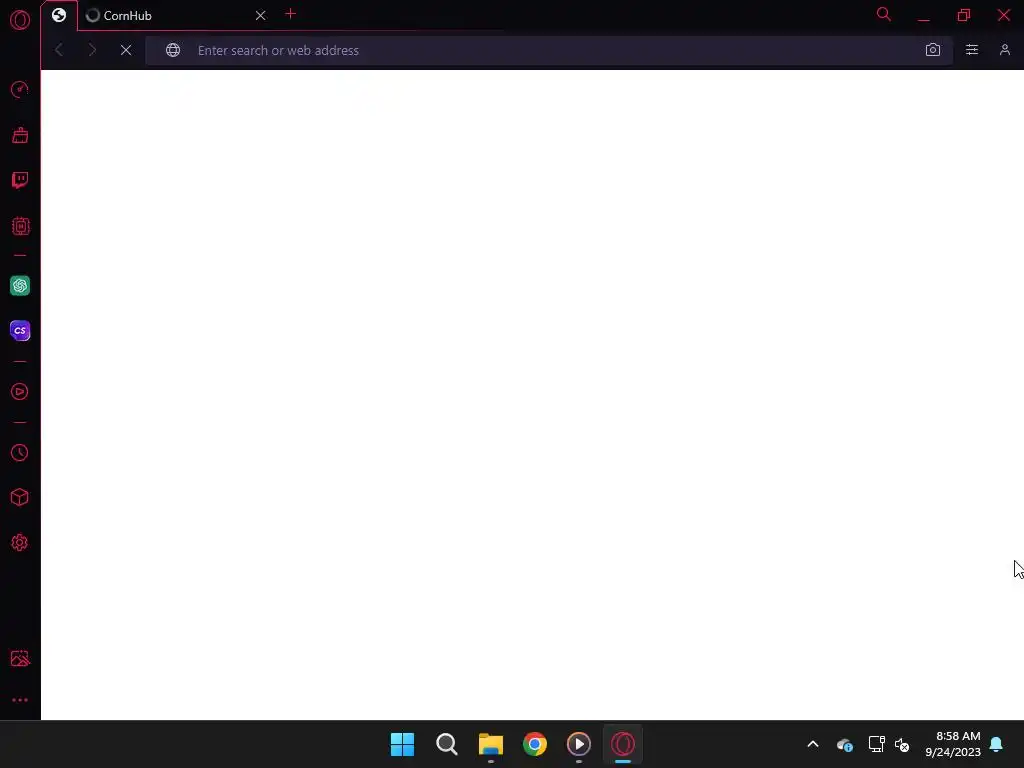Click the GX Corner globe tab icon
The height and width of the screenshot is (768, 1024).
click(59, 15)
